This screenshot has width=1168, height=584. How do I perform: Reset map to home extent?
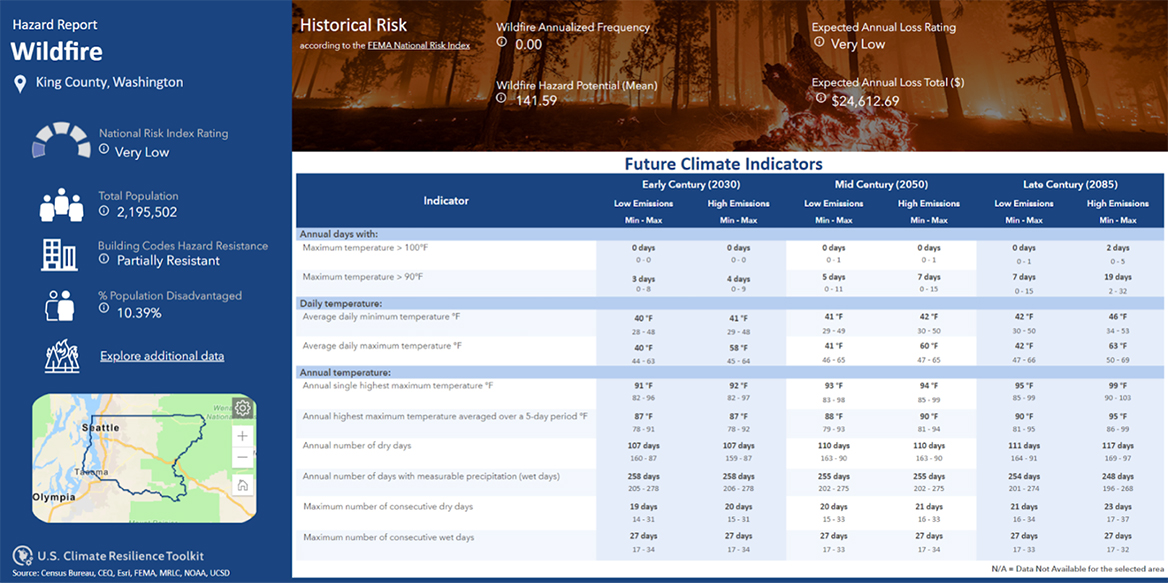242,485
